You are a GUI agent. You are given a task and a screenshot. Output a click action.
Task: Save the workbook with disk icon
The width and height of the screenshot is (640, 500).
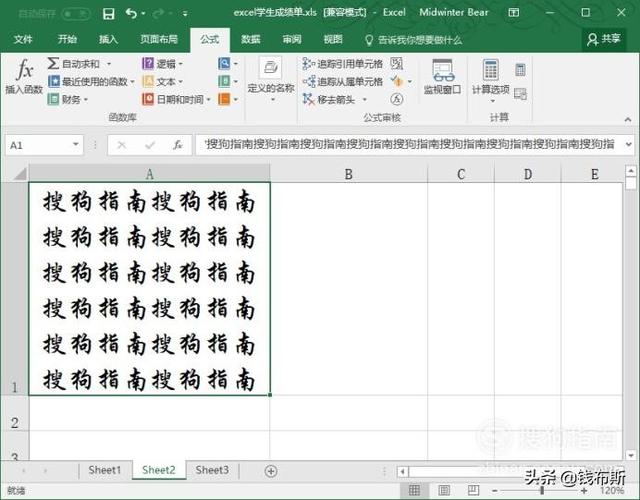click(109, 14)
